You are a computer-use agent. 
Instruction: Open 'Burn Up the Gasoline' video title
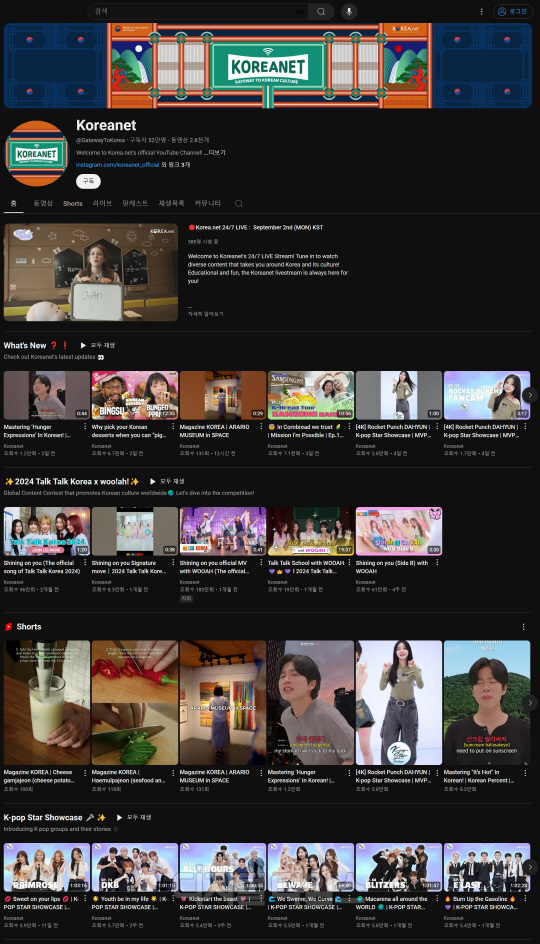coord(480,902)
